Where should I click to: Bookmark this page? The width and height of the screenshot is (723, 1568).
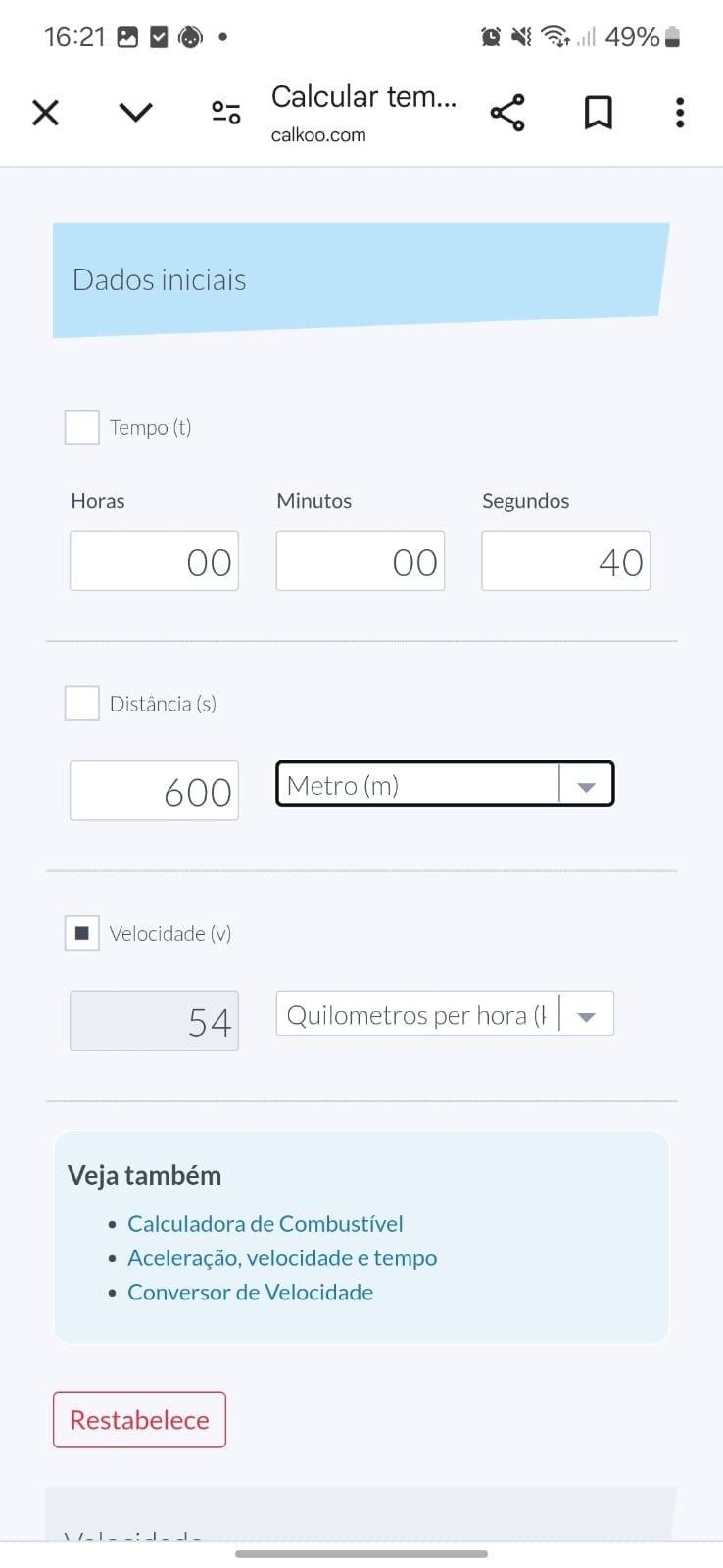pyautogui.click(x=598, y=113)
